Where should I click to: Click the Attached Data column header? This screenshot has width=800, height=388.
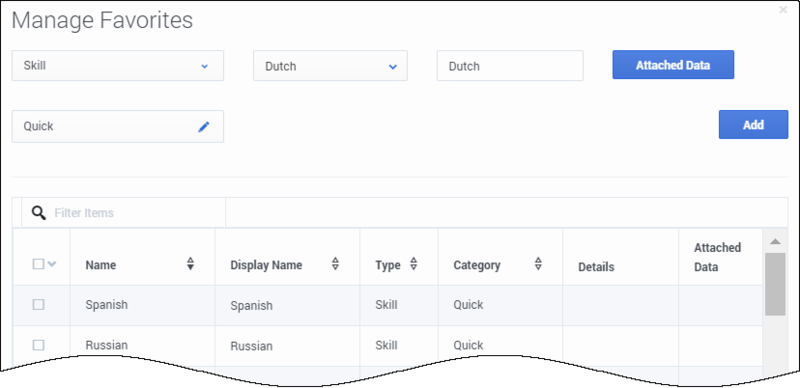tap(717, 257)
